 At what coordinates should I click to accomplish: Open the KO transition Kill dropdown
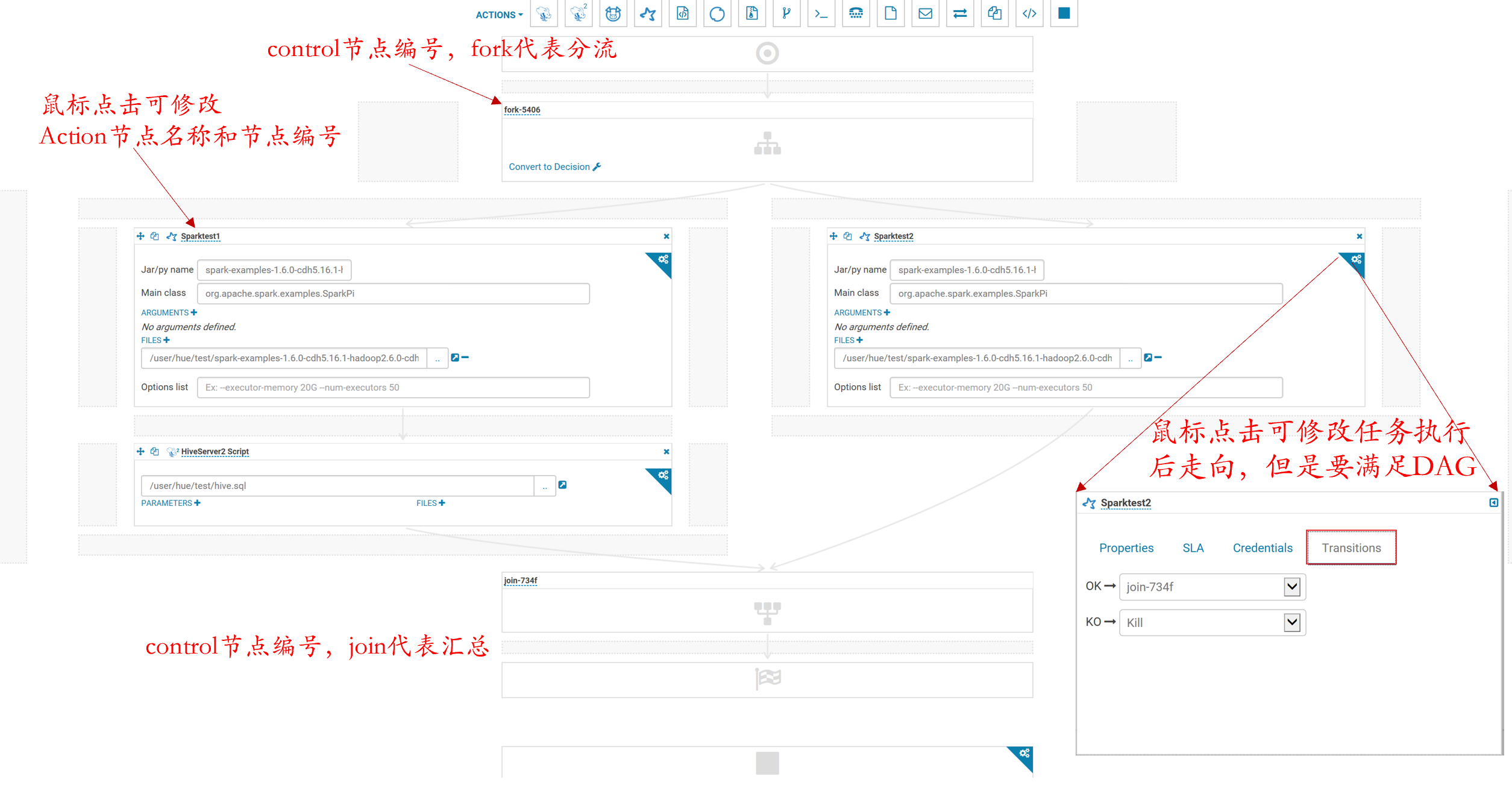(x=1212, y=622)
